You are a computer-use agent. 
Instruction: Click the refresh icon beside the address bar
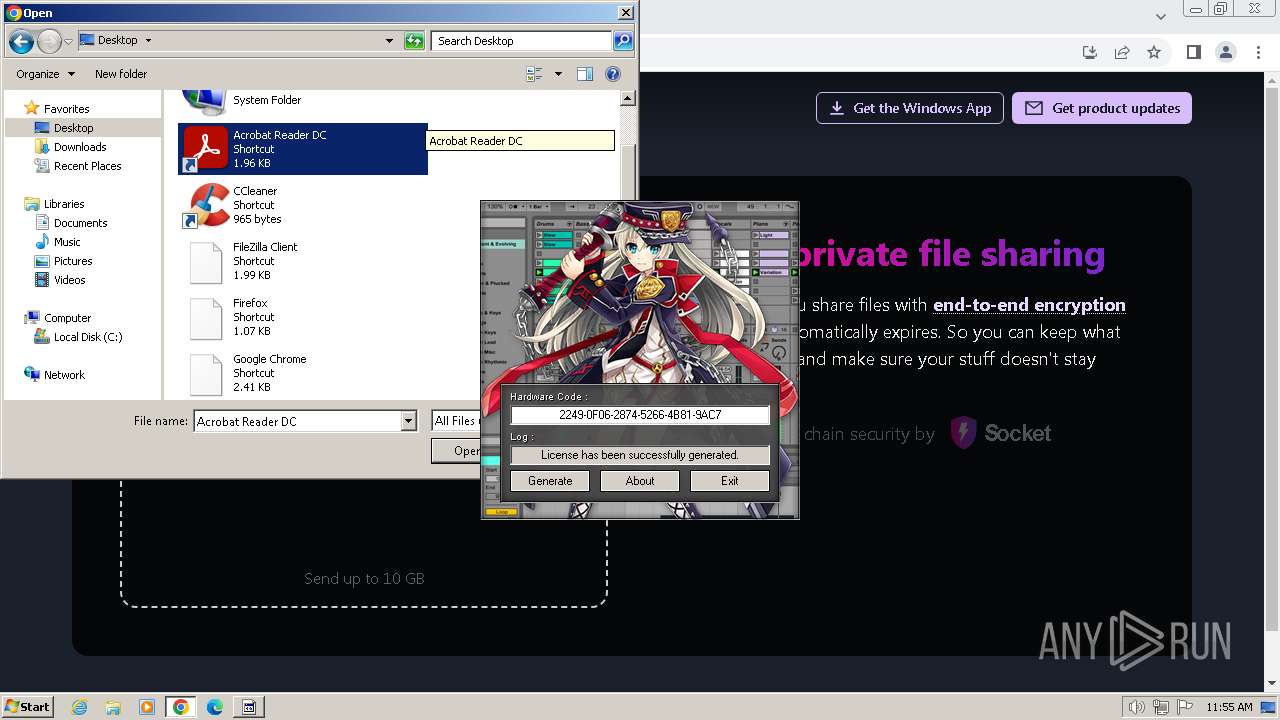pos(414,41)
